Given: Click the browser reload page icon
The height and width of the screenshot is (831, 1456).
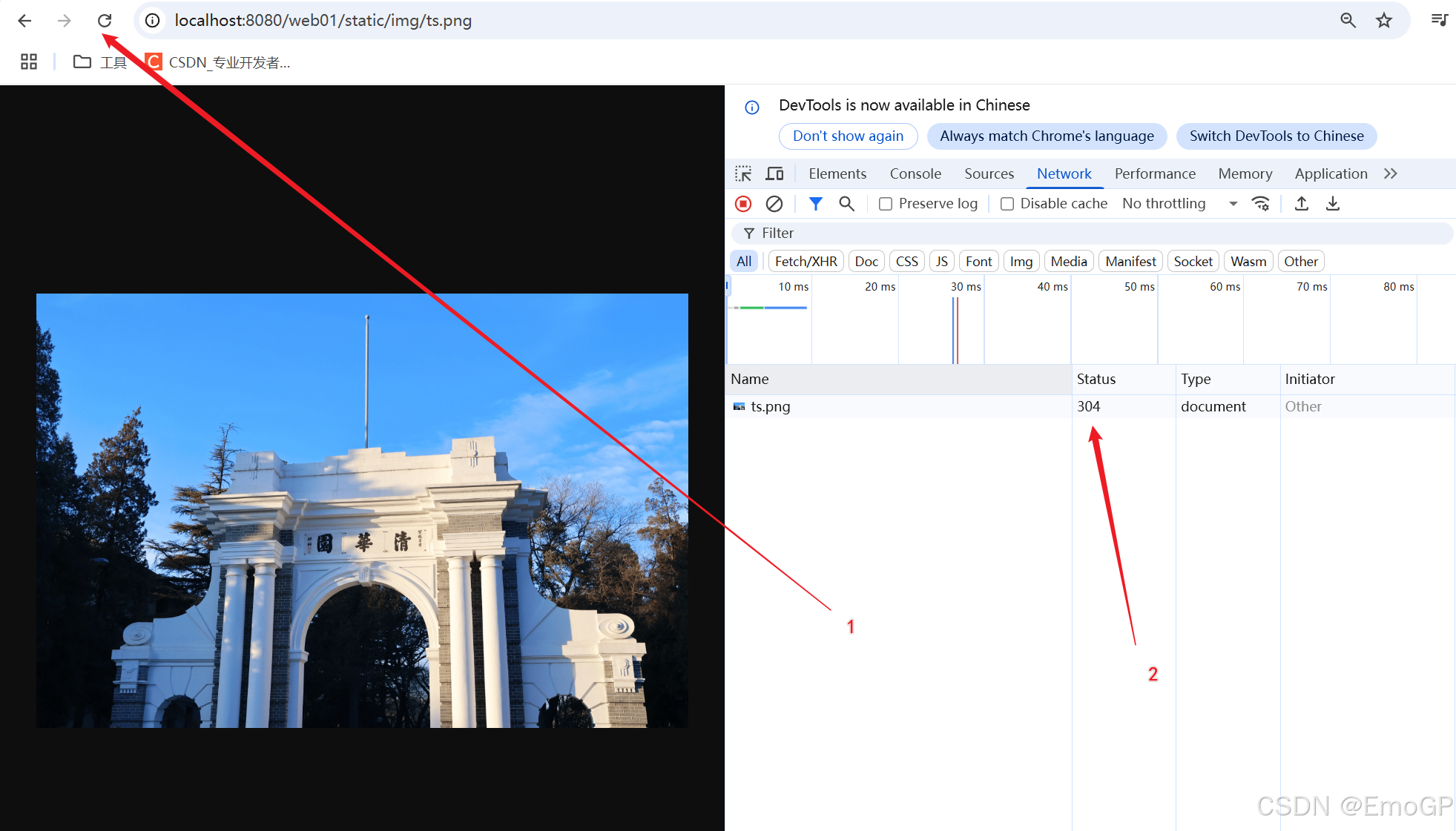Looking at the screenshot, I should point(105,21).
